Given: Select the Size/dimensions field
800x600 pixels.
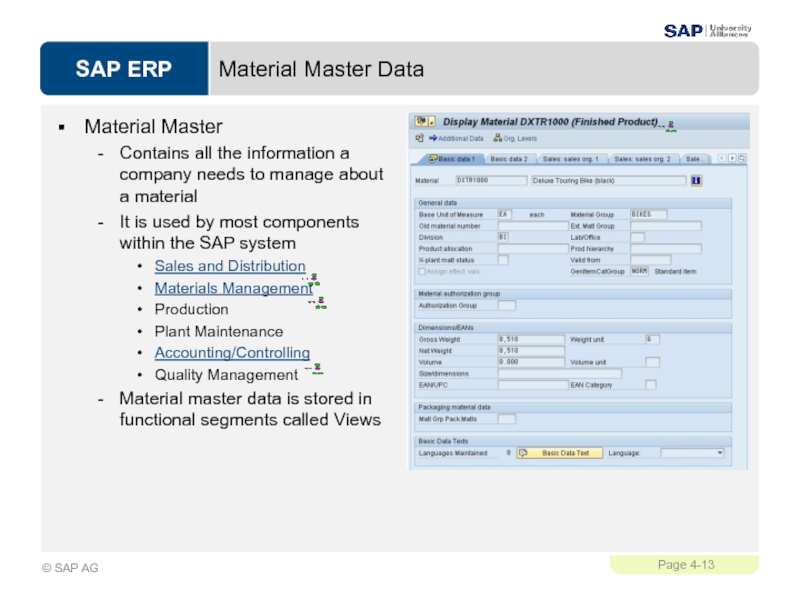Looking at the screenshot, I should click(x=560, y=374).
